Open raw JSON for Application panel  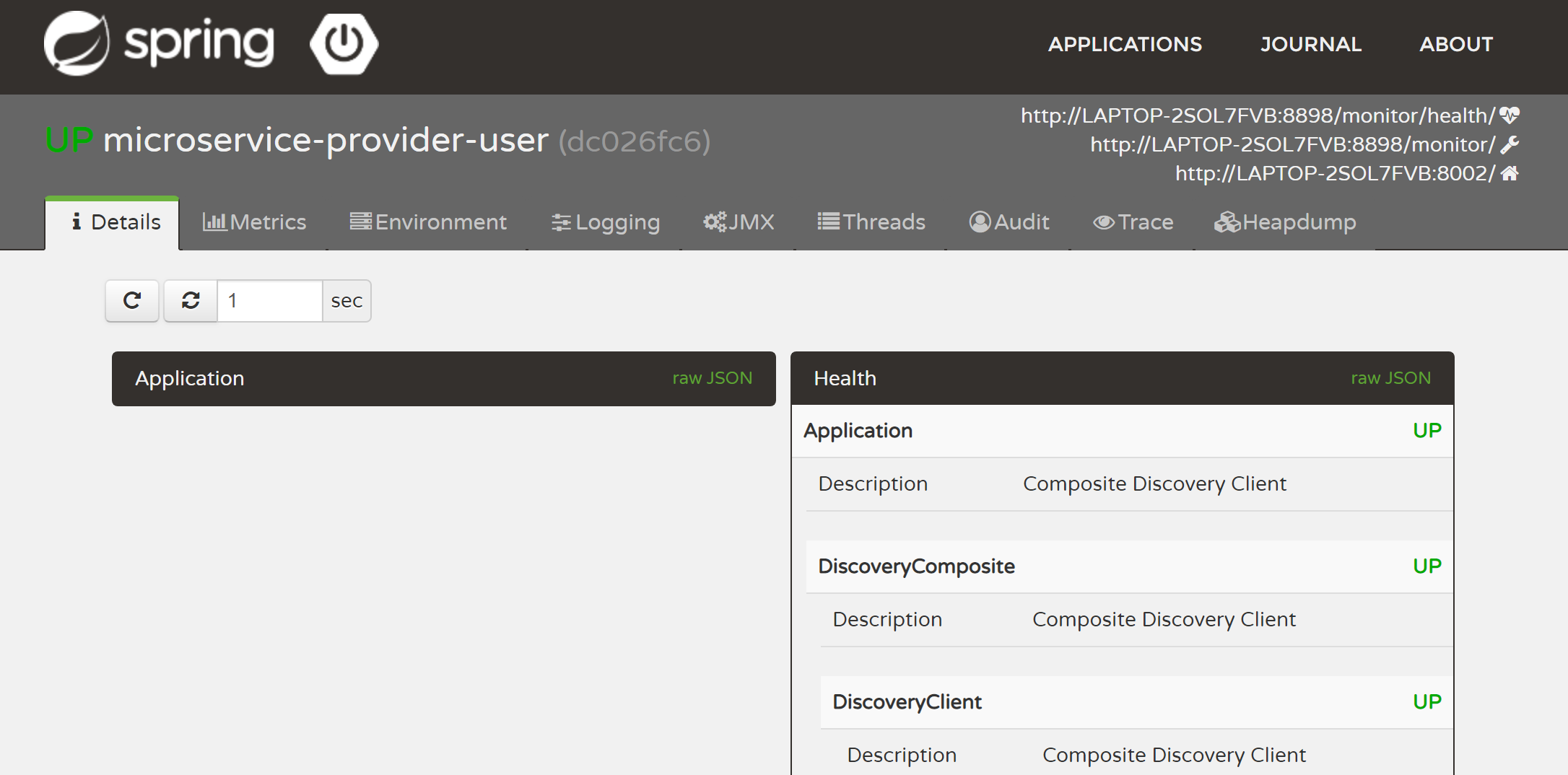tap(712, 378)
